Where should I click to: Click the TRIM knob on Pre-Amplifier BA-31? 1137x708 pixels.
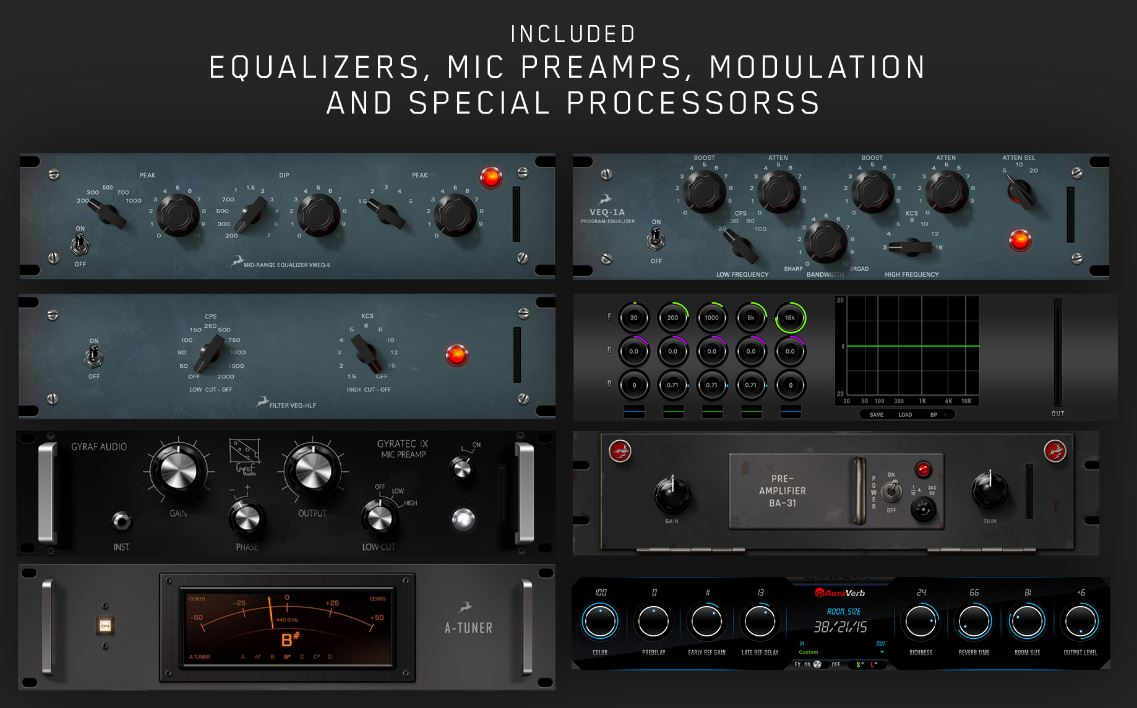point(989,490)
